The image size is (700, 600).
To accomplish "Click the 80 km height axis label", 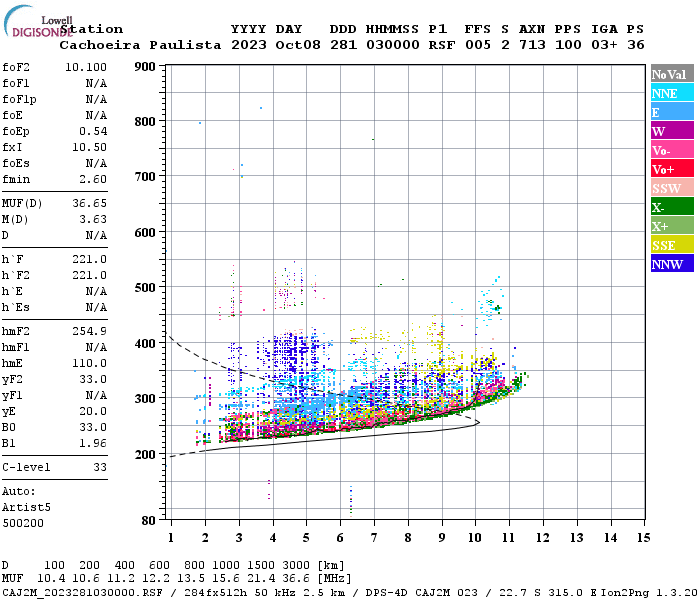I will click(148, 521).
